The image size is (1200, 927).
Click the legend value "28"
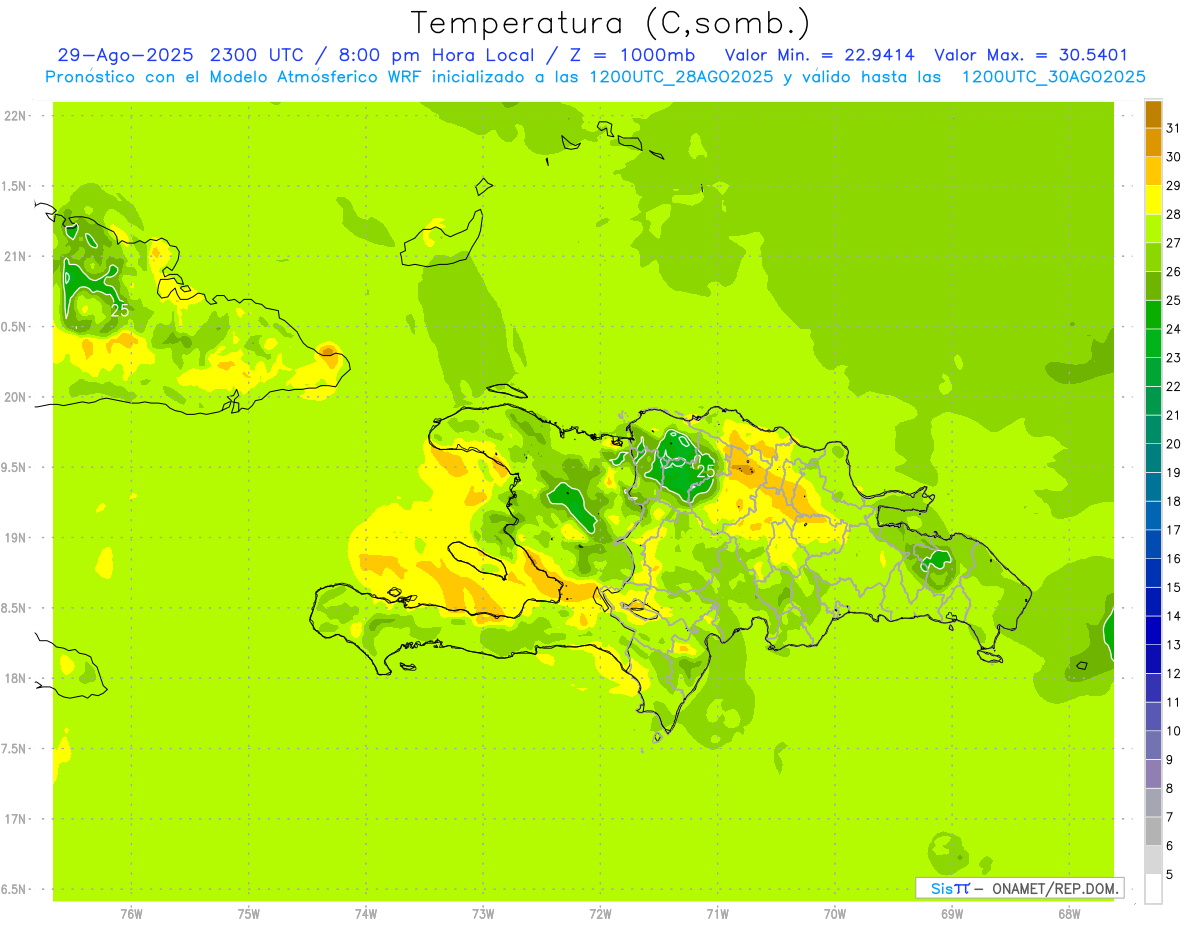pos(1173,214)
